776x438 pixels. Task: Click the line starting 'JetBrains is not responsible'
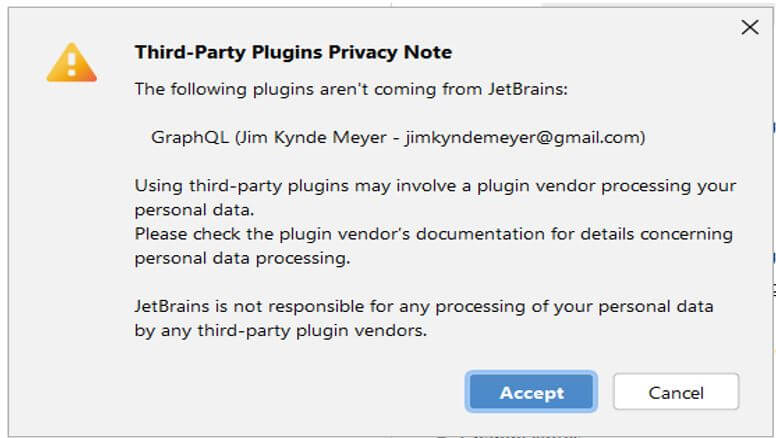coord(424,305)
